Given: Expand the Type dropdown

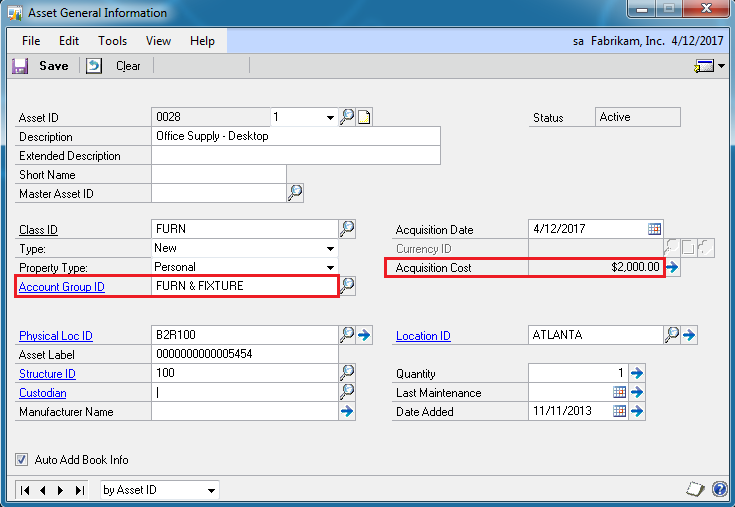Looking at the screenshot, I should click(330, 248).
